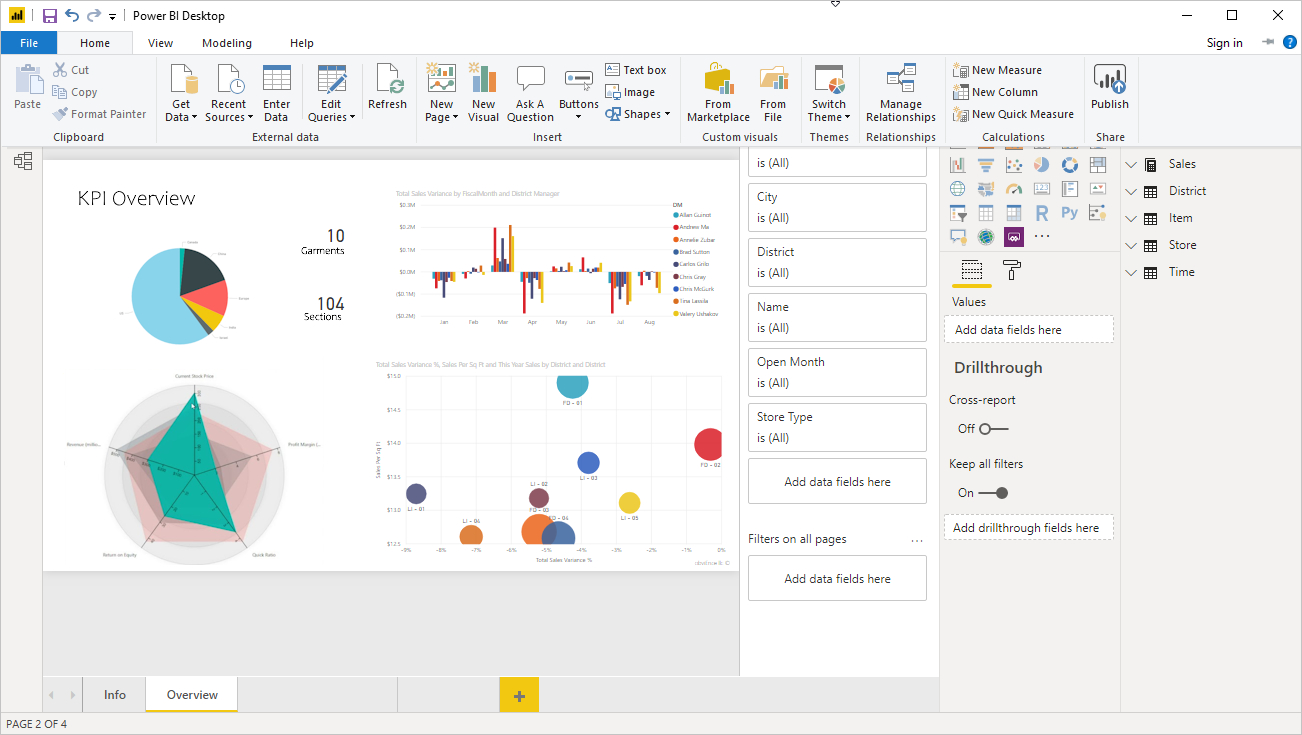Open Manage Relationships

900,95
